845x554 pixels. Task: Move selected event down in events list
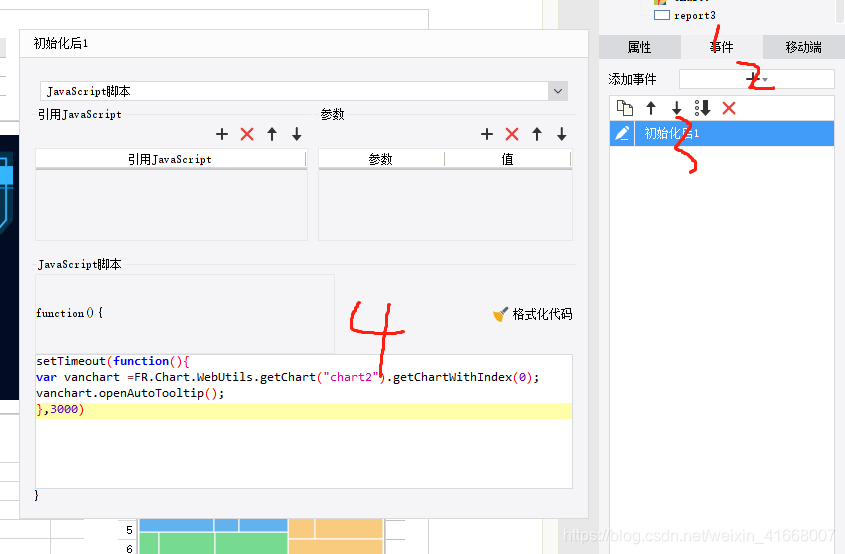tap(677, 108)
